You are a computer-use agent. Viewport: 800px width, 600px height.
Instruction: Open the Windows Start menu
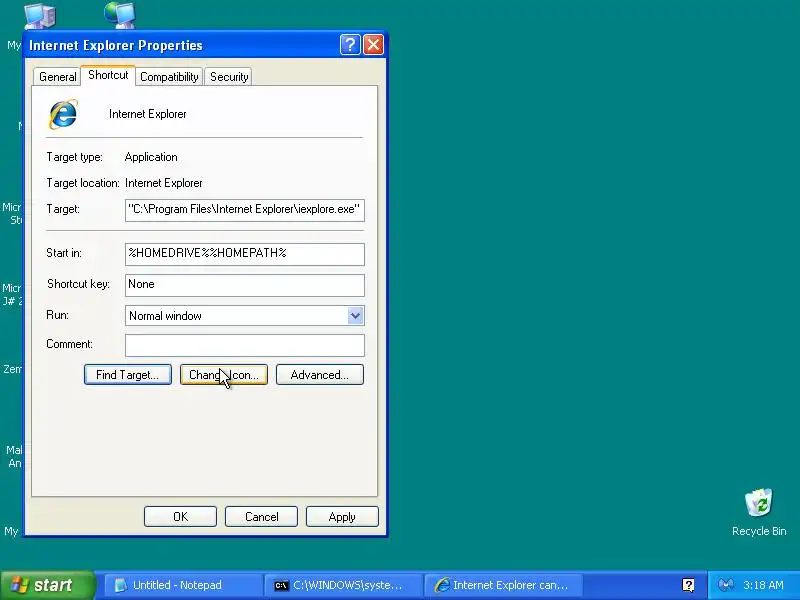coord(47,585)
